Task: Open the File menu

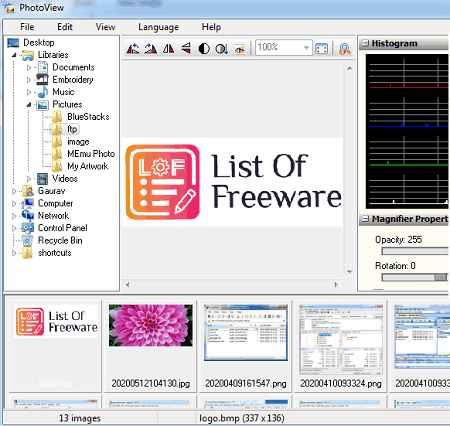Action: (x=27, y=27)
